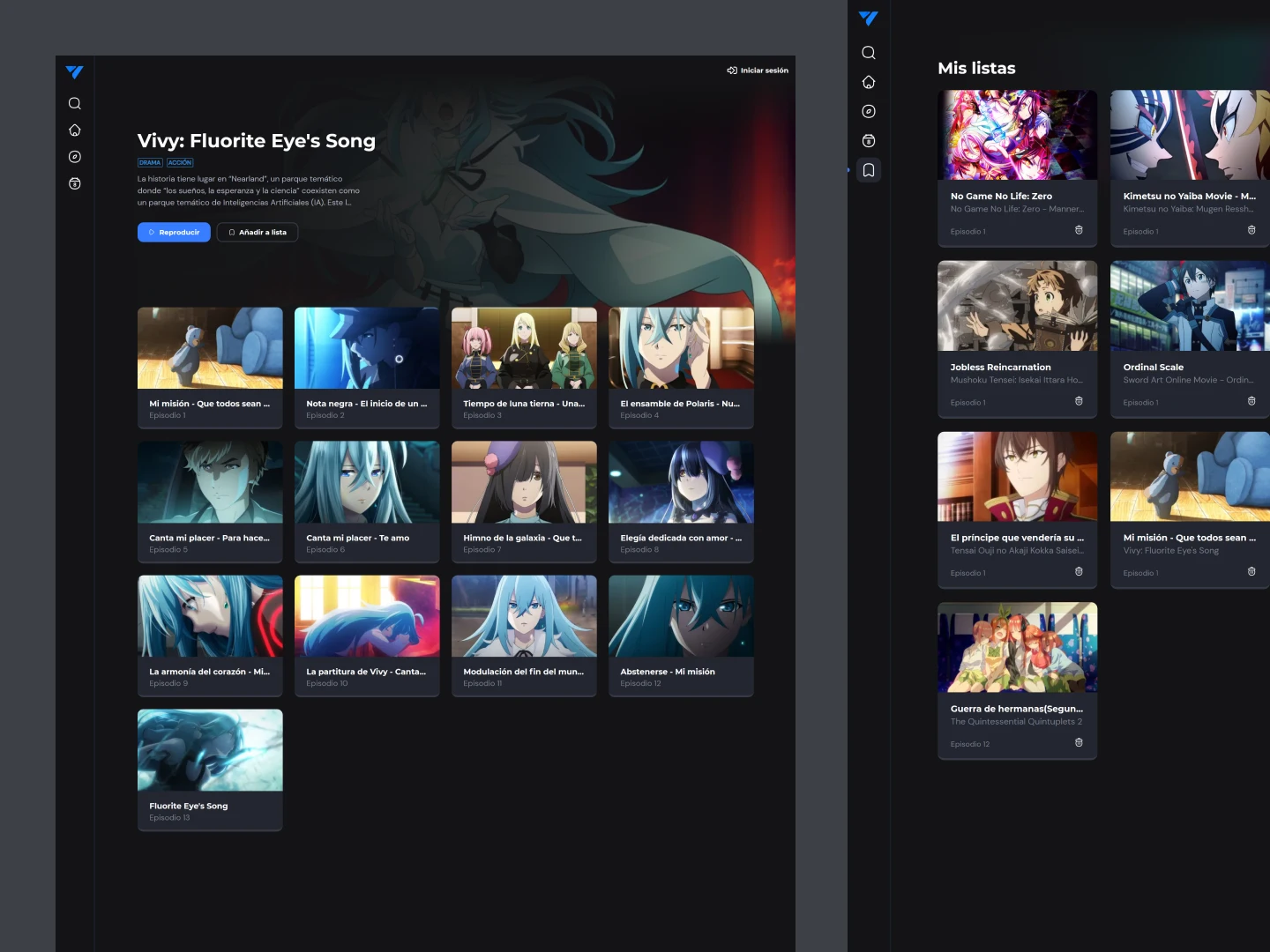The height and width of the screenshot is (952, 1270).
Task: Delete No Game No Life: Zero from the list
Action: tap(1079, 230)
